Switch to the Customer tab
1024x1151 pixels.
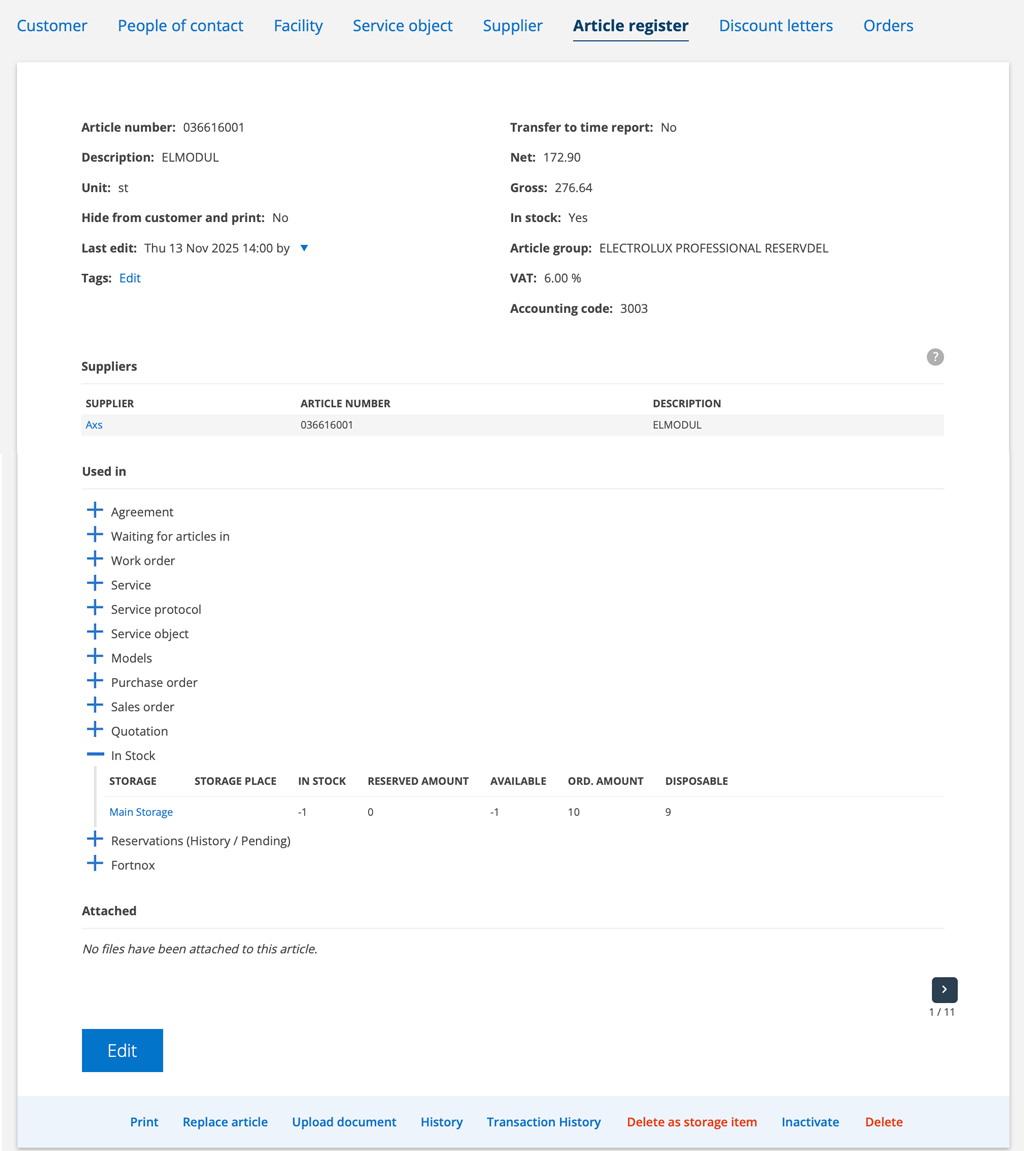[52, 26]
